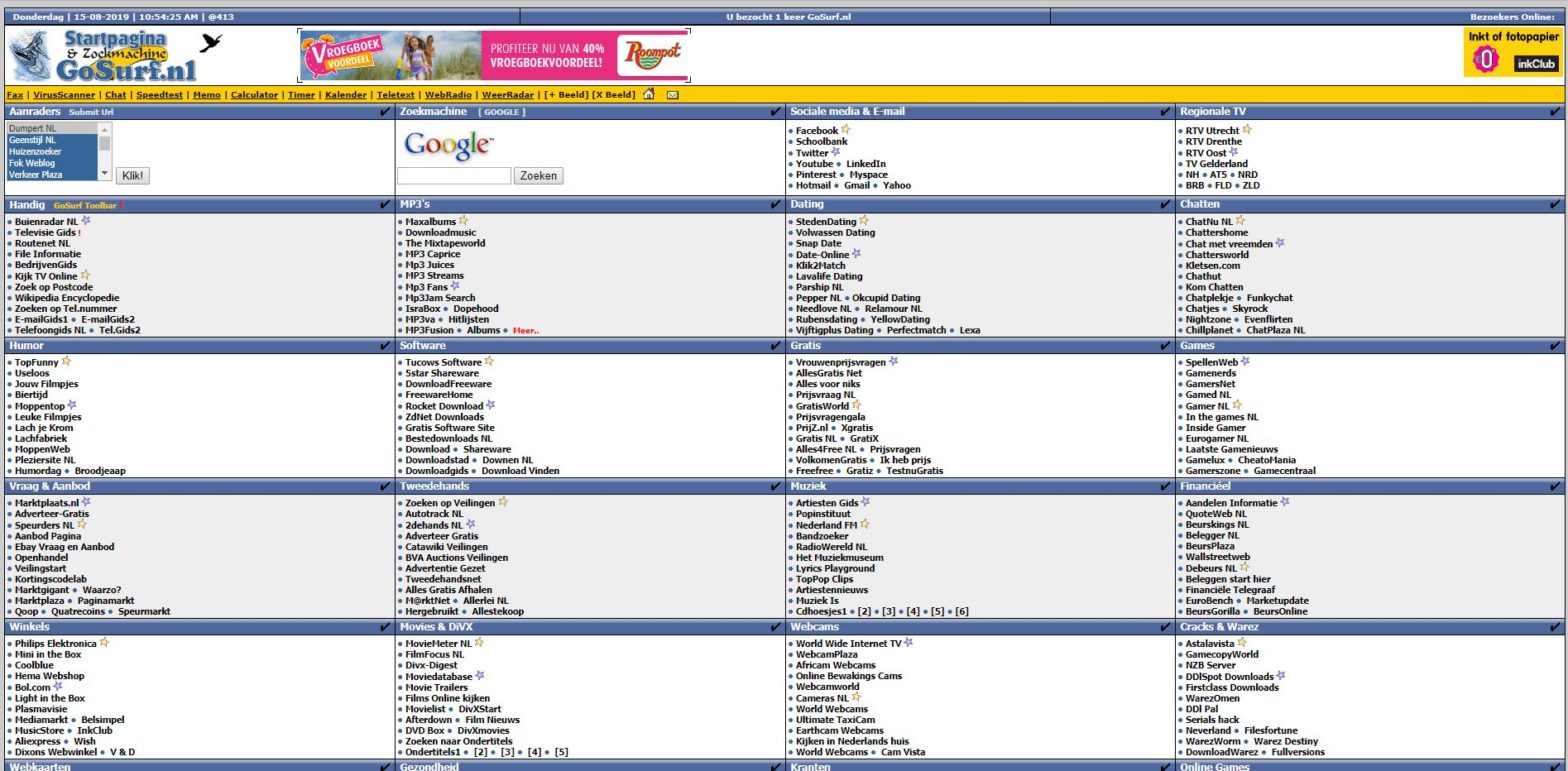
Task: Click the star beside Date-Online
Action: tap(856, 254)
